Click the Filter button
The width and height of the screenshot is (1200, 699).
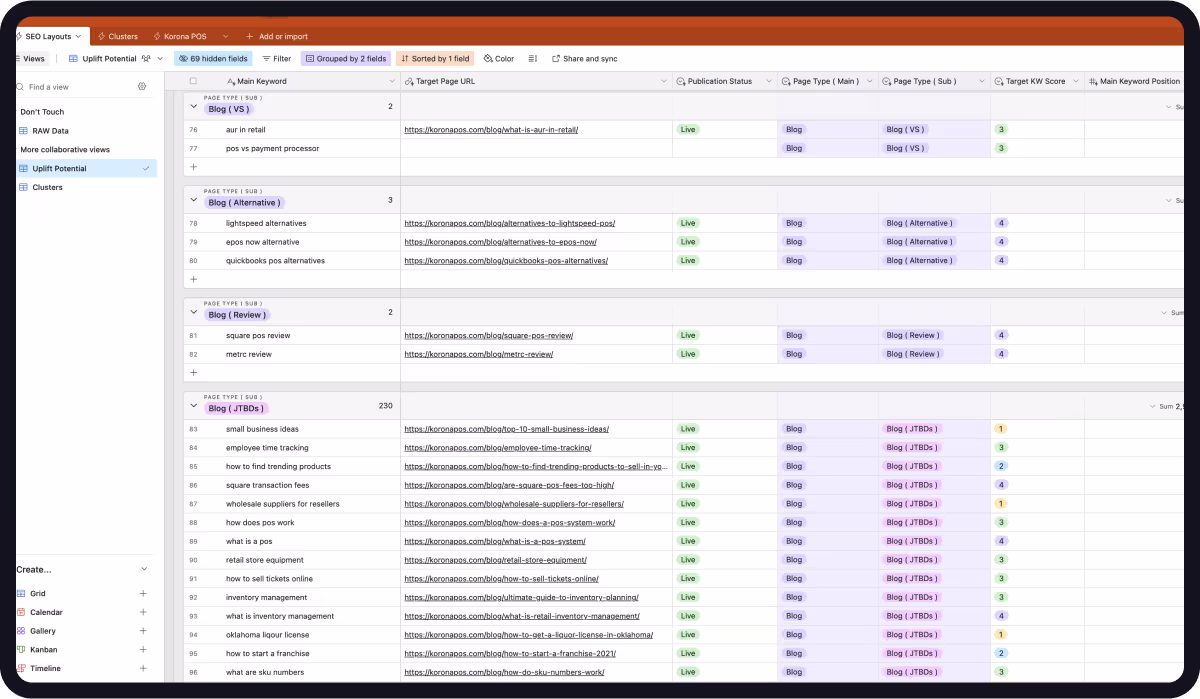point(276,59)
